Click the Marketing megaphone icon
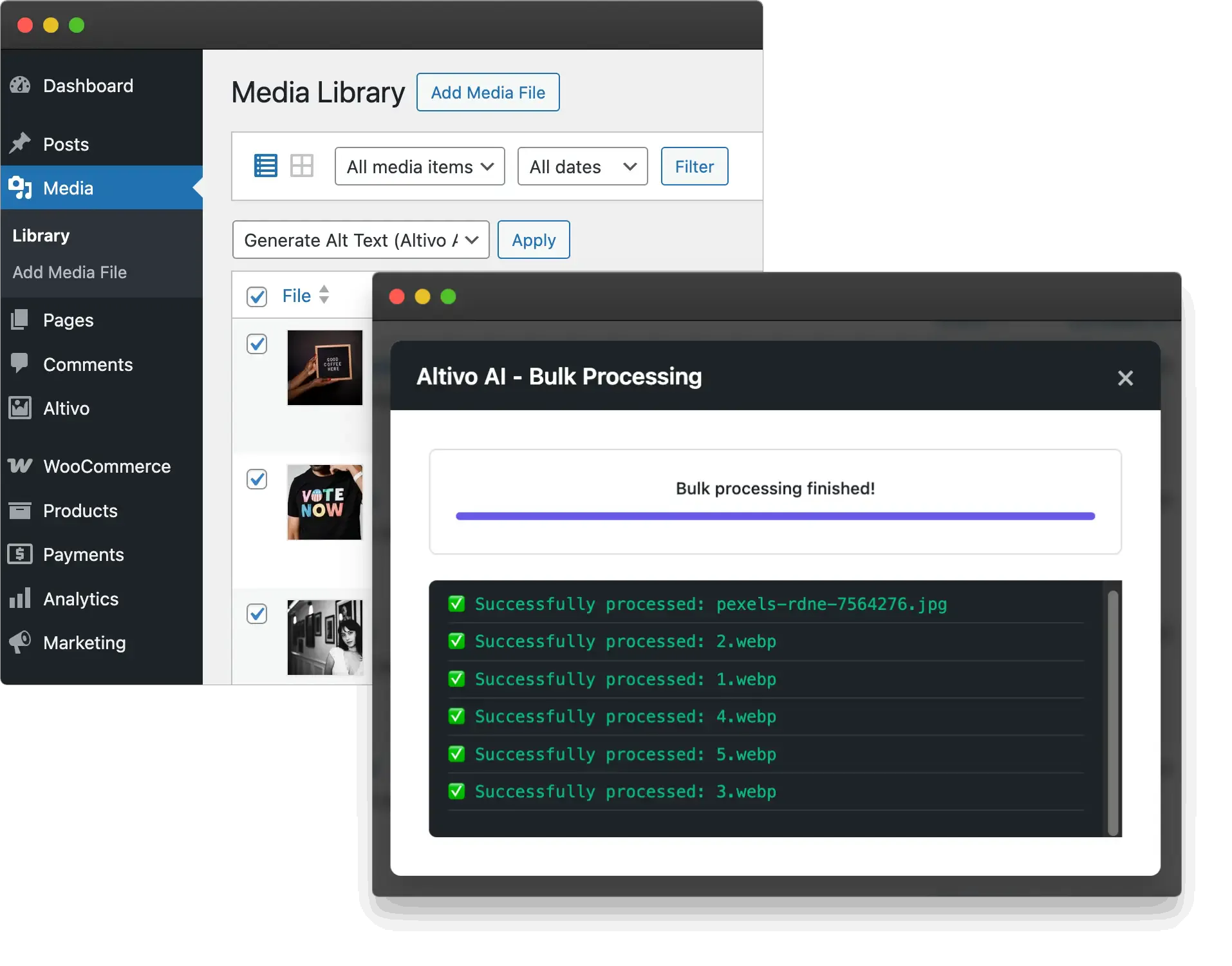1232x966 pixels. point(20,642)
